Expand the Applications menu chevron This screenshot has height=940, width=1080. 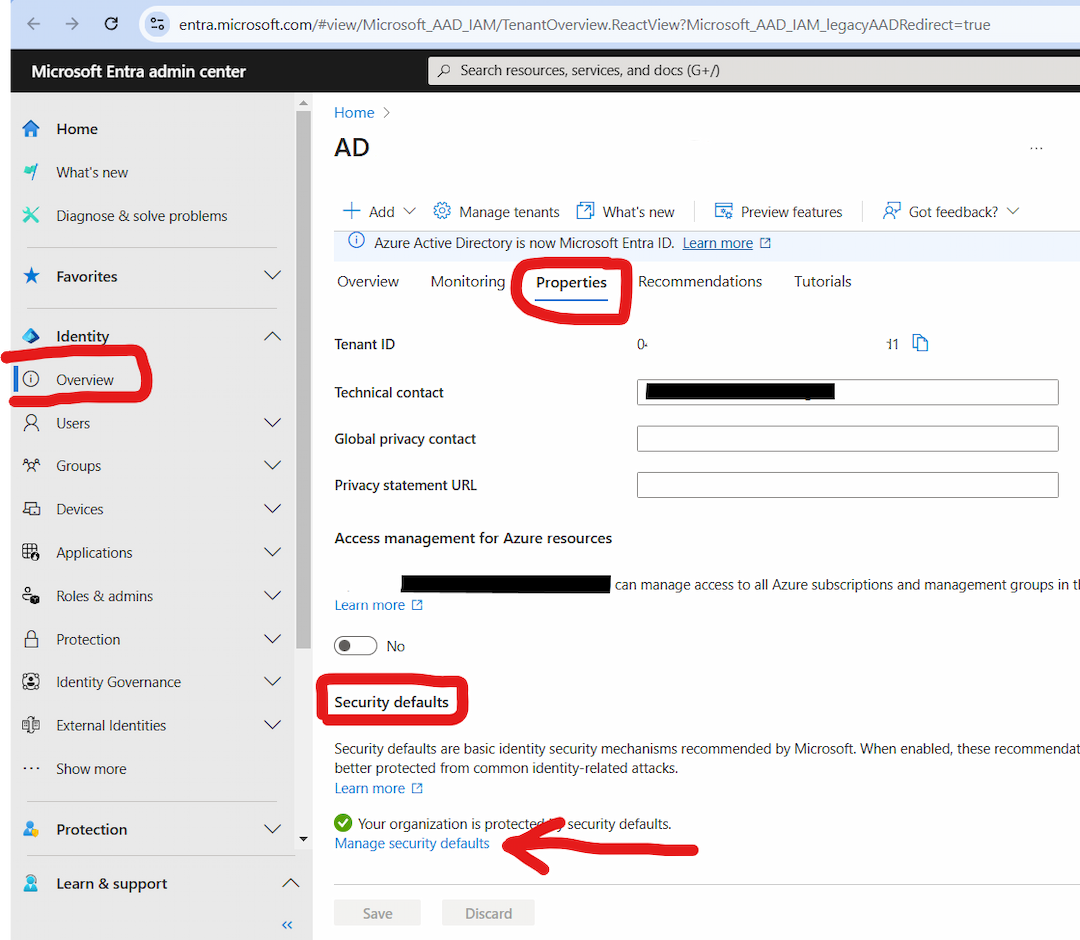(x=273, y=552)
